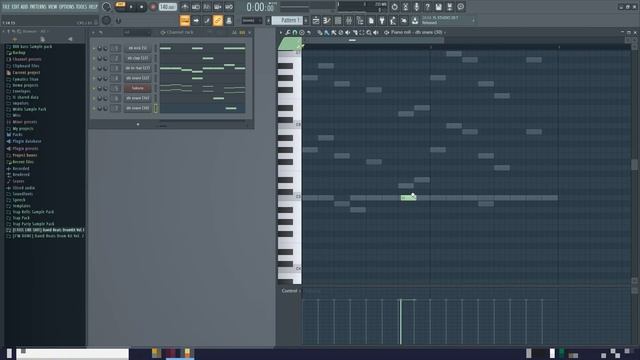Viewport: 640px width, 360px height.
Task: Click the microphone icon in top toolbar
Action: [416, 7]
